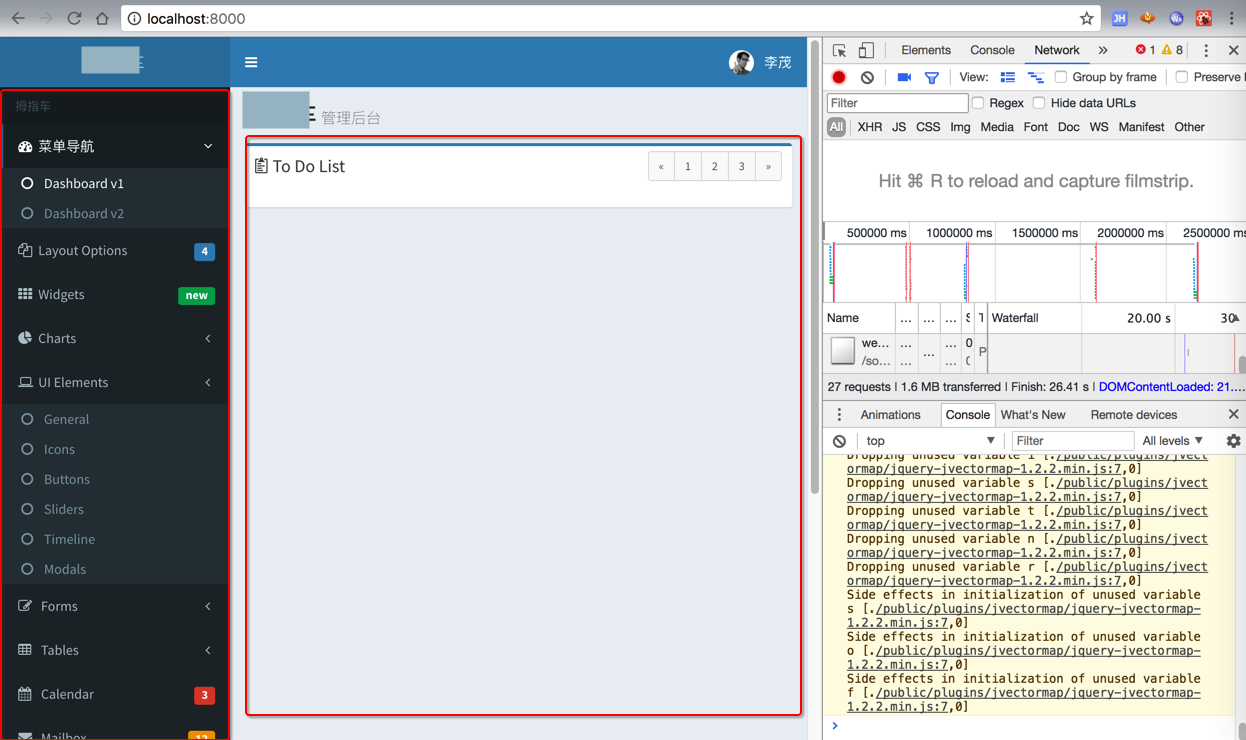Click the JH browser extension icon
Viewport: 1246px width, 740px height.
click(x=1119, y=18)
